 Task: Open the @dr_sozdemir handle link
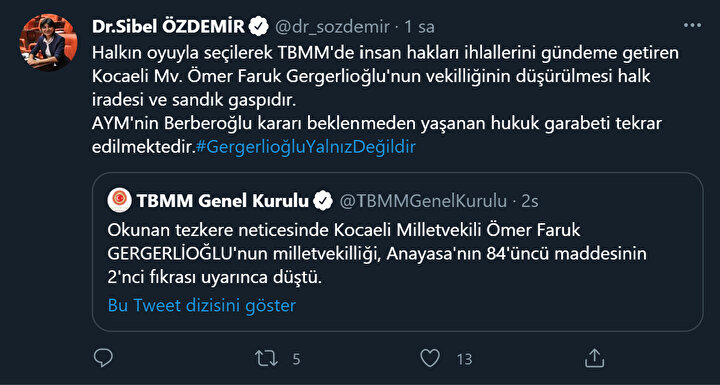(x=334, y=28)
